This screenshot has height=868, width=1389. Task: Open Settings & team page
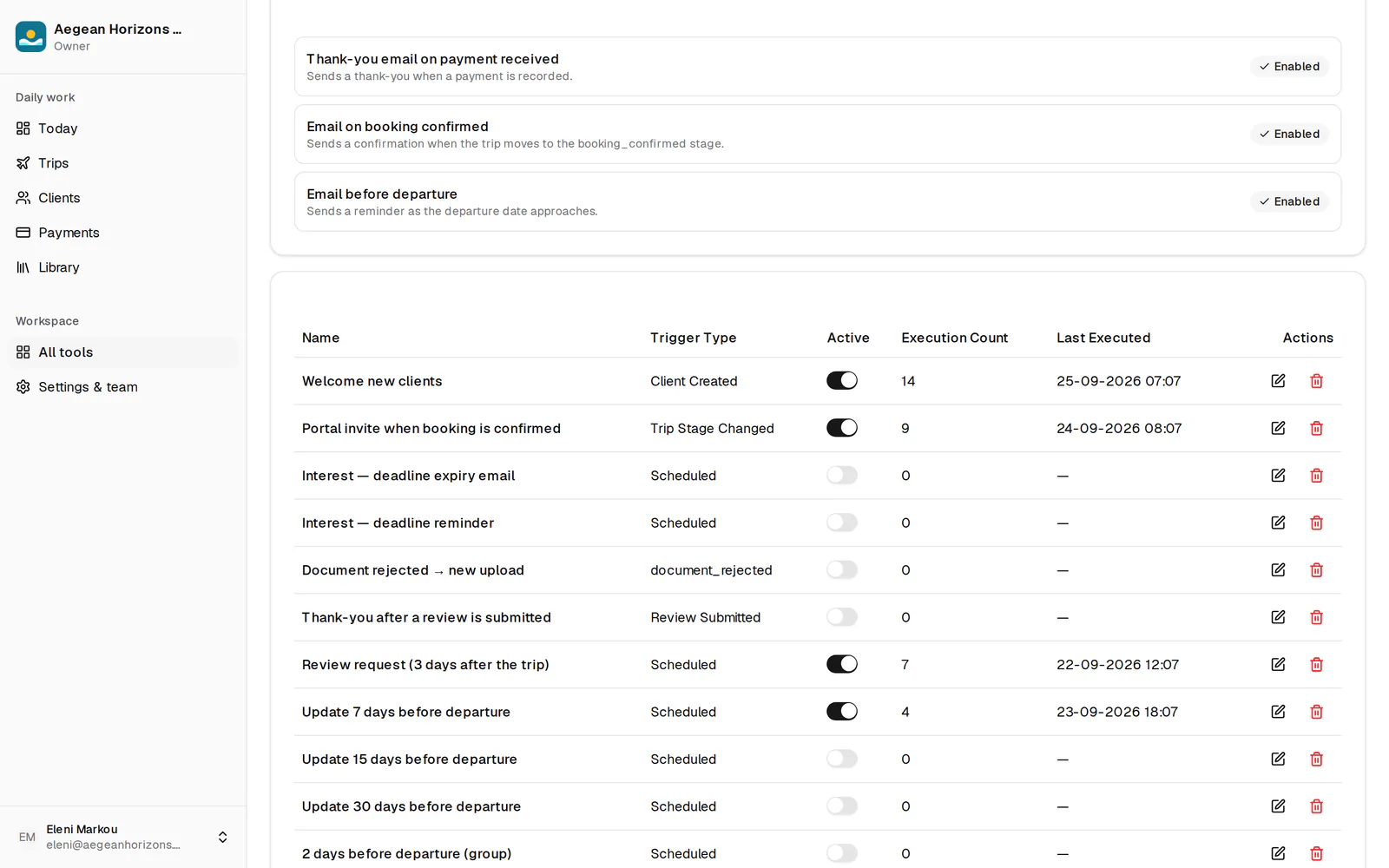(123, 387)
